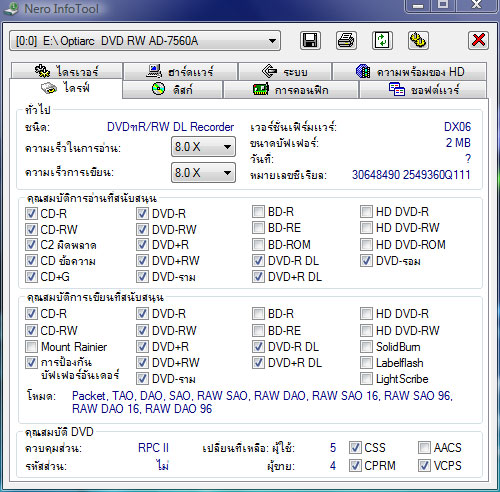Click the write modes Packet, TAO, DAO text
The height and width of the screenshot is (492, 500).
(262, 402)
